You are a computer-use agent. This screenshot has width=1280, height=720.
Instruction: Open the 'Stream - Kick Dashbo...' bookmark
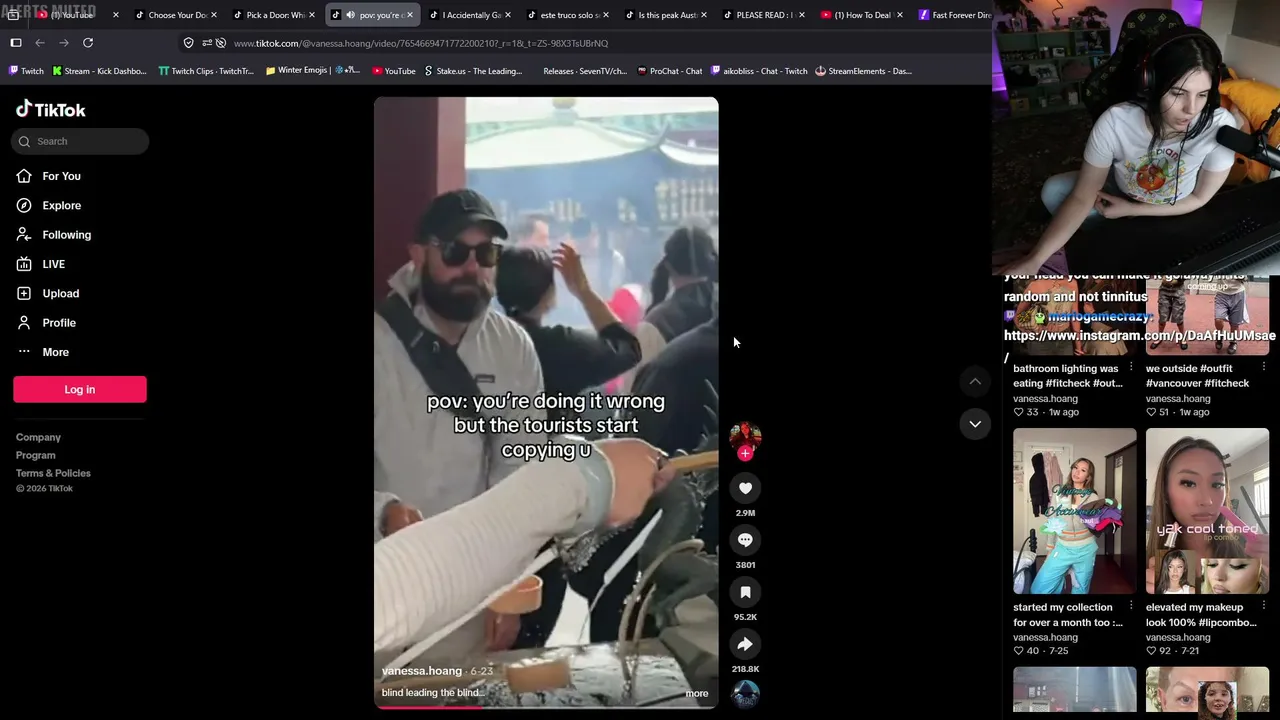click(x=99, y=71)
